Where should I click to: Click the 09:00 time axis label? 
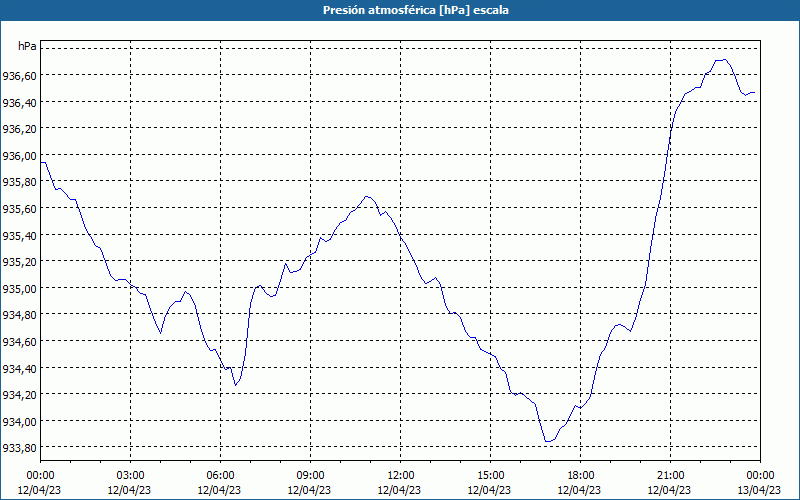pyautogui.click(x=310, y=476)
